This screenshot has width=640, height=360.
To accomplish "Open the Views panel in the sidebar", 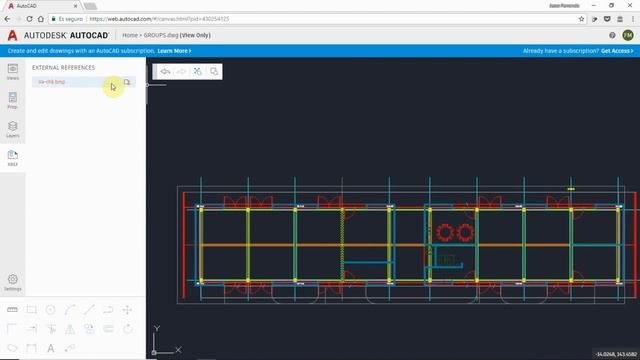I will click(x=13, y=72).
